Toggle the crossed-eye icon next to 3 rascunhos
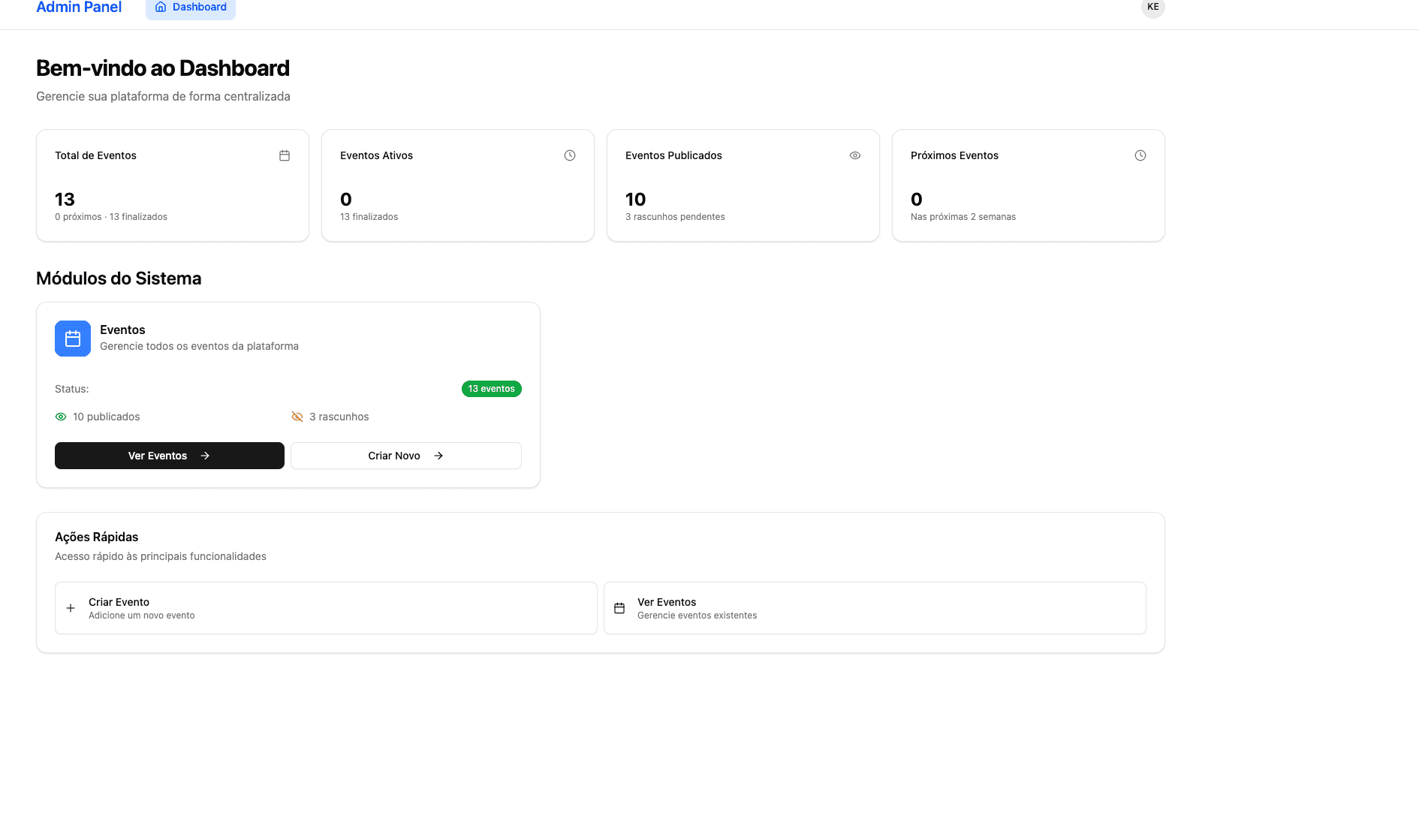This screenshot has width=1419, height=840. (x=297, y=417)
